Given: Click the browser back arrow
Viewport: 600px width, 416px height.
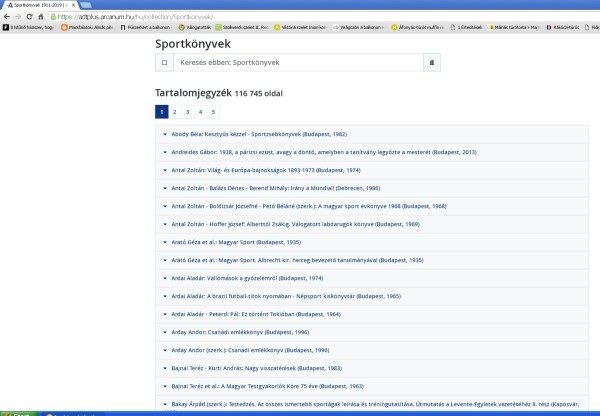Looking at the screenshot, I should click(7, 16).
